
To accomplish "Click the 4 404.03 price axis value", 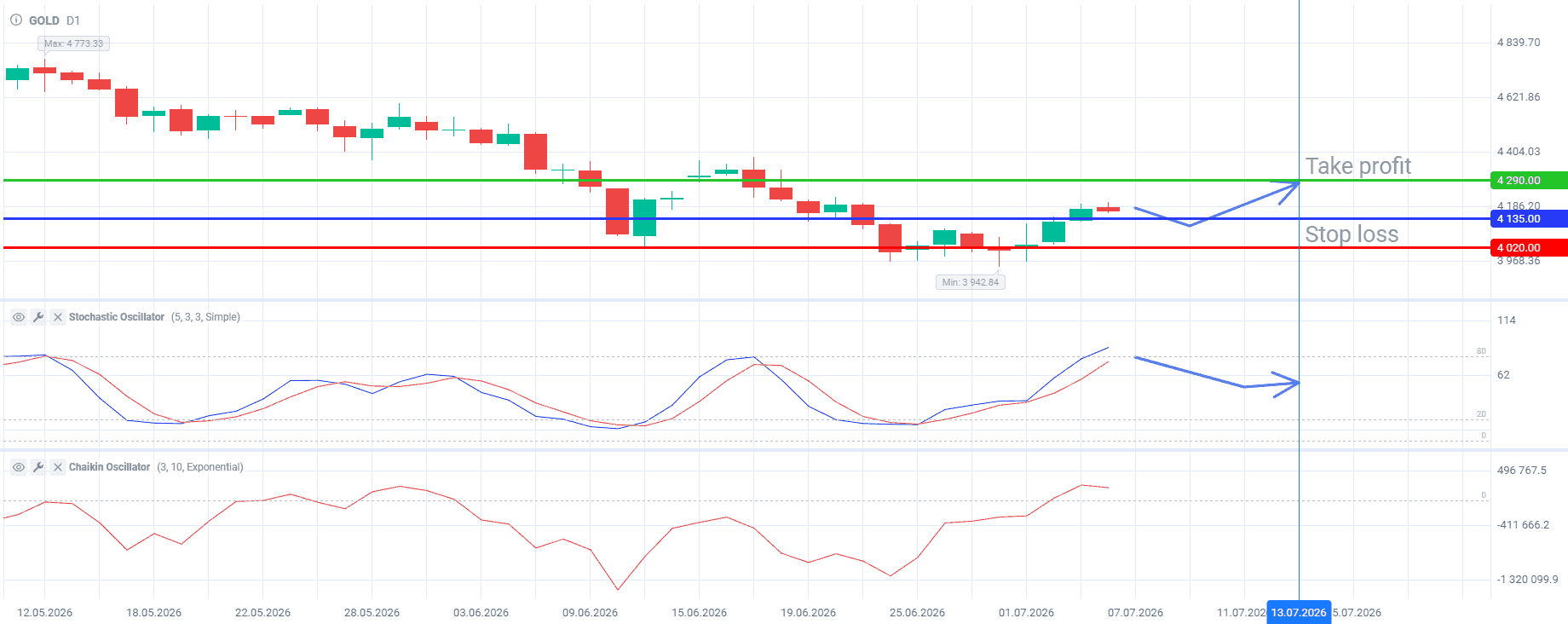I will [x=1519, y=152].
